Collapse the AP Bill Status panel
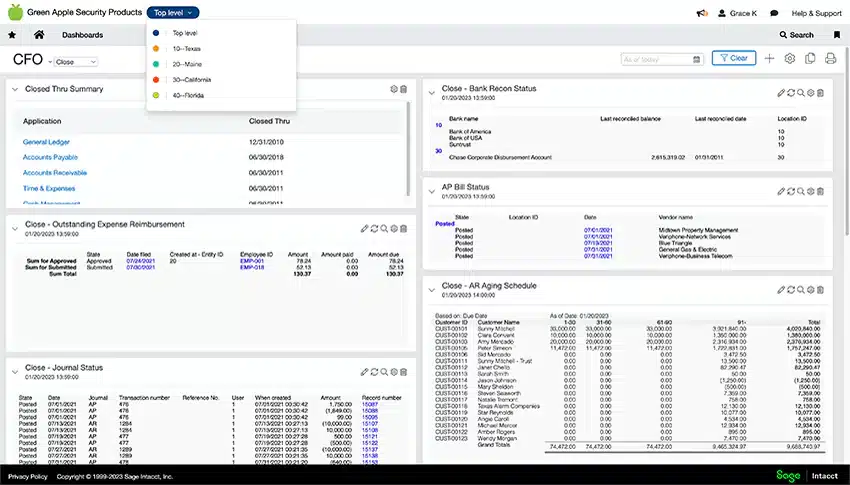 pyautogui.click(x=432, y=191)
